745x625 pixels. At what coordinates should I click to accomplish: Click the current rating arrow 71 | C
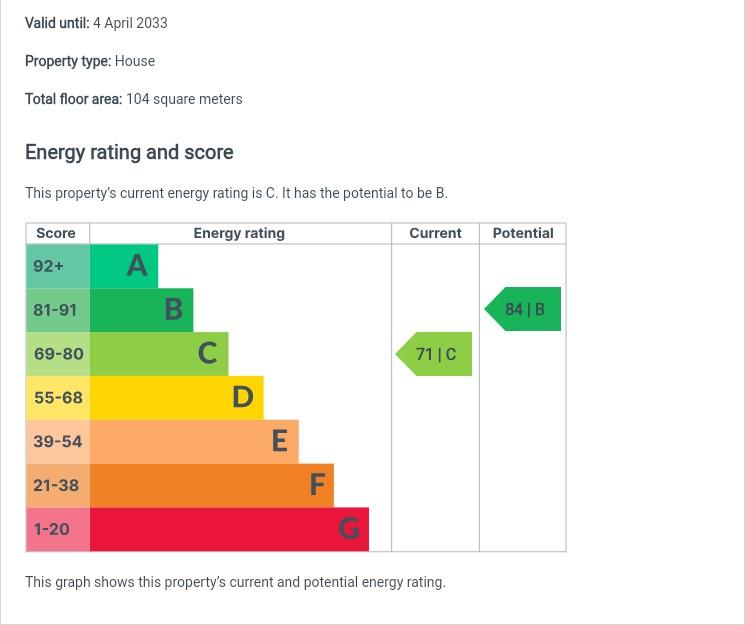pos(435,355)
